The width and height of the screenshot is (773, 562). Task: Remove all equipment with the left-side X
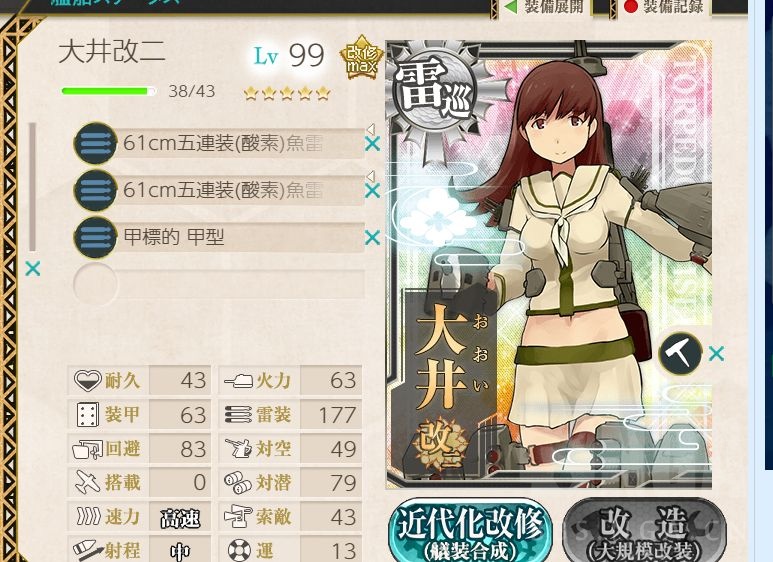[x=33, y=269]
